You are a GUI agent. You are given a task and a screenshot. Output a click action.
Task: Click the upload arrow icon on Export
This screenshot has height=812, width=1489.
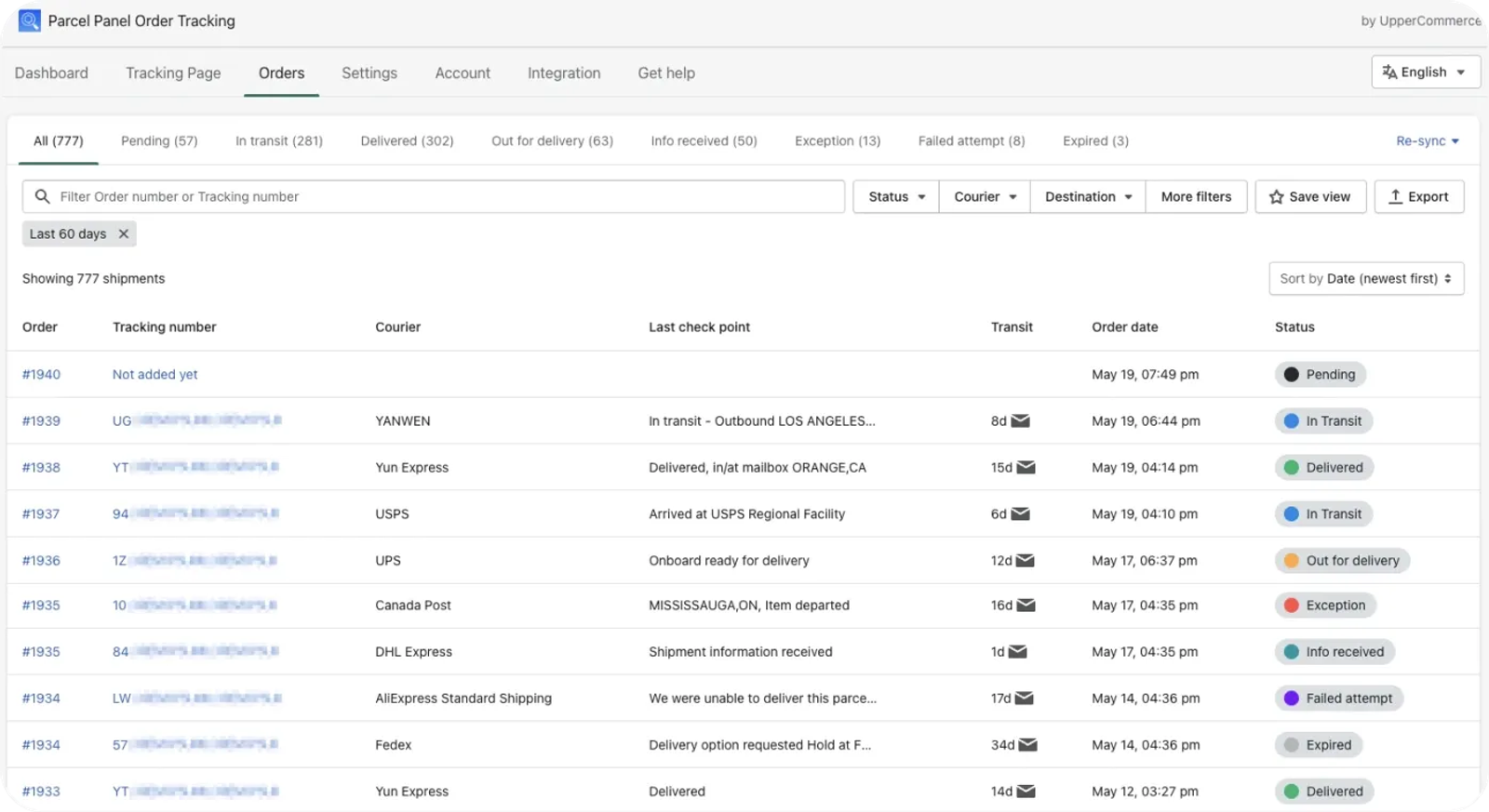pos(1395,196)
